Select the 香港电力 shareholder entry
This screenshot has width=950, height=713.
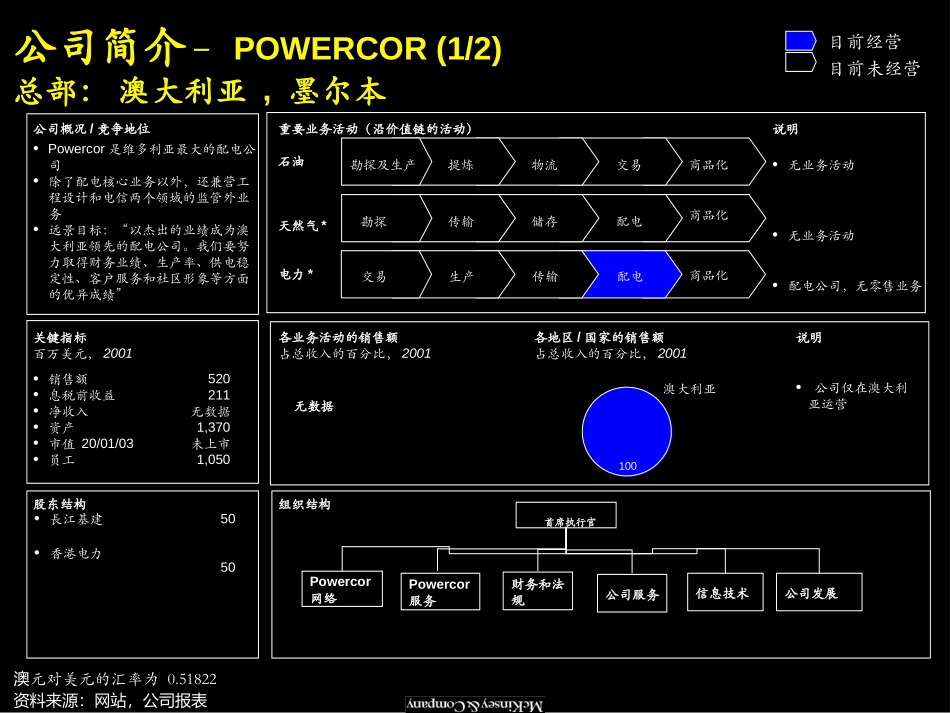coord(76,553)
